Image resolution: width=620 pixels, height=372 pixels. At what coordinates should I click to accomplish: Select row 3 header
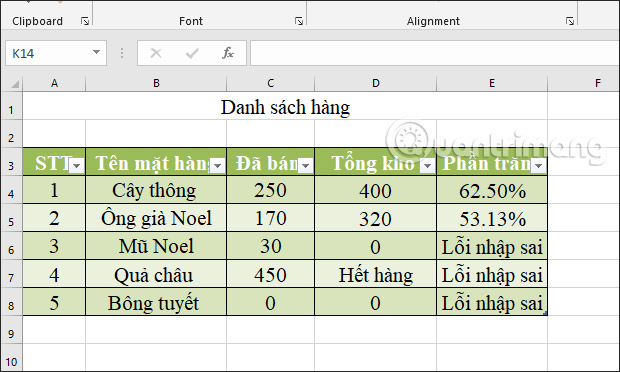pos(11,162)
